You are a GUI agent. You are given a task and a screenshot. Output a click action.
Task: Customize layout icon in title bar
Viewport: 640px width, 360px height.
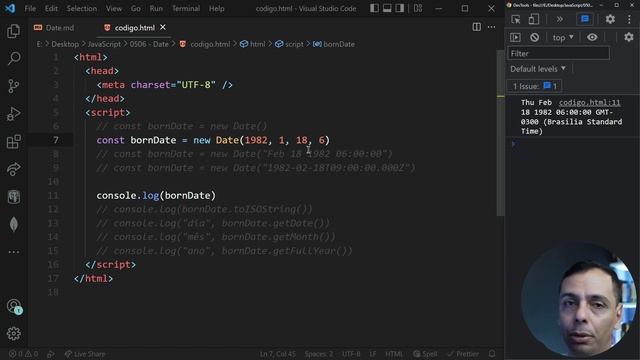[x=418, y=8]
